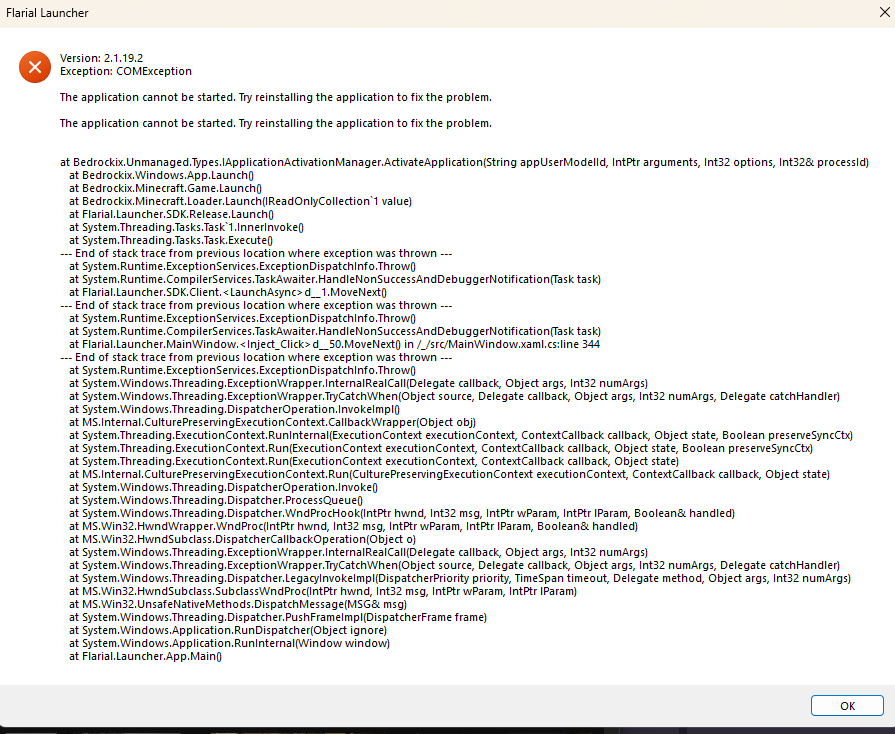Click the MainWindow.xaml.cs line 344 entry
This screenshot has width=895, height=734.
(x=334, y=344)
